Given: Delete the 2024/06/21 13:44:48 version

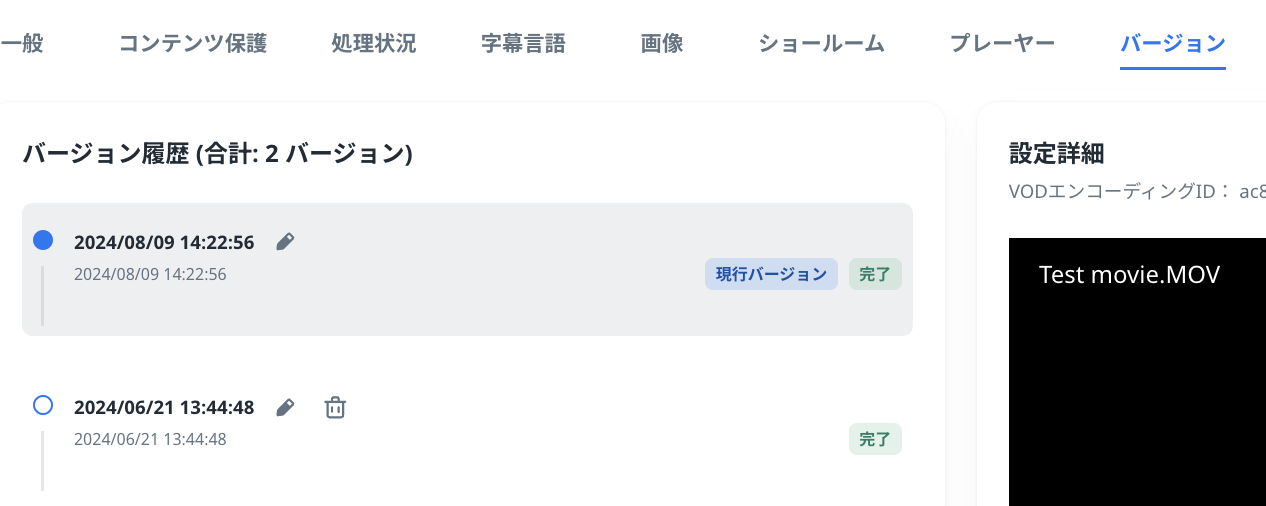Looking at the screenshot, I should pyautogui.click(x=335, y=407).
